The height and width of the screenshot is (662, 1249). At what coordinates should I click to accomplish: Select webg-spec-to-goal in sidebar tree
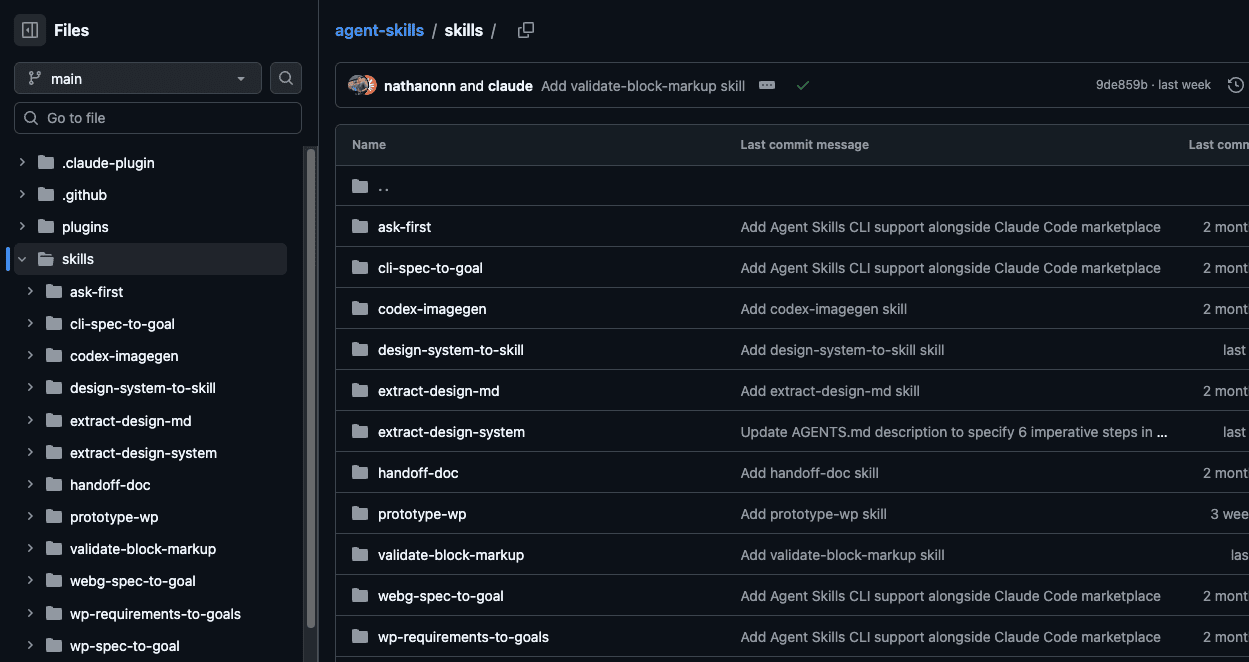coord(133,581)
